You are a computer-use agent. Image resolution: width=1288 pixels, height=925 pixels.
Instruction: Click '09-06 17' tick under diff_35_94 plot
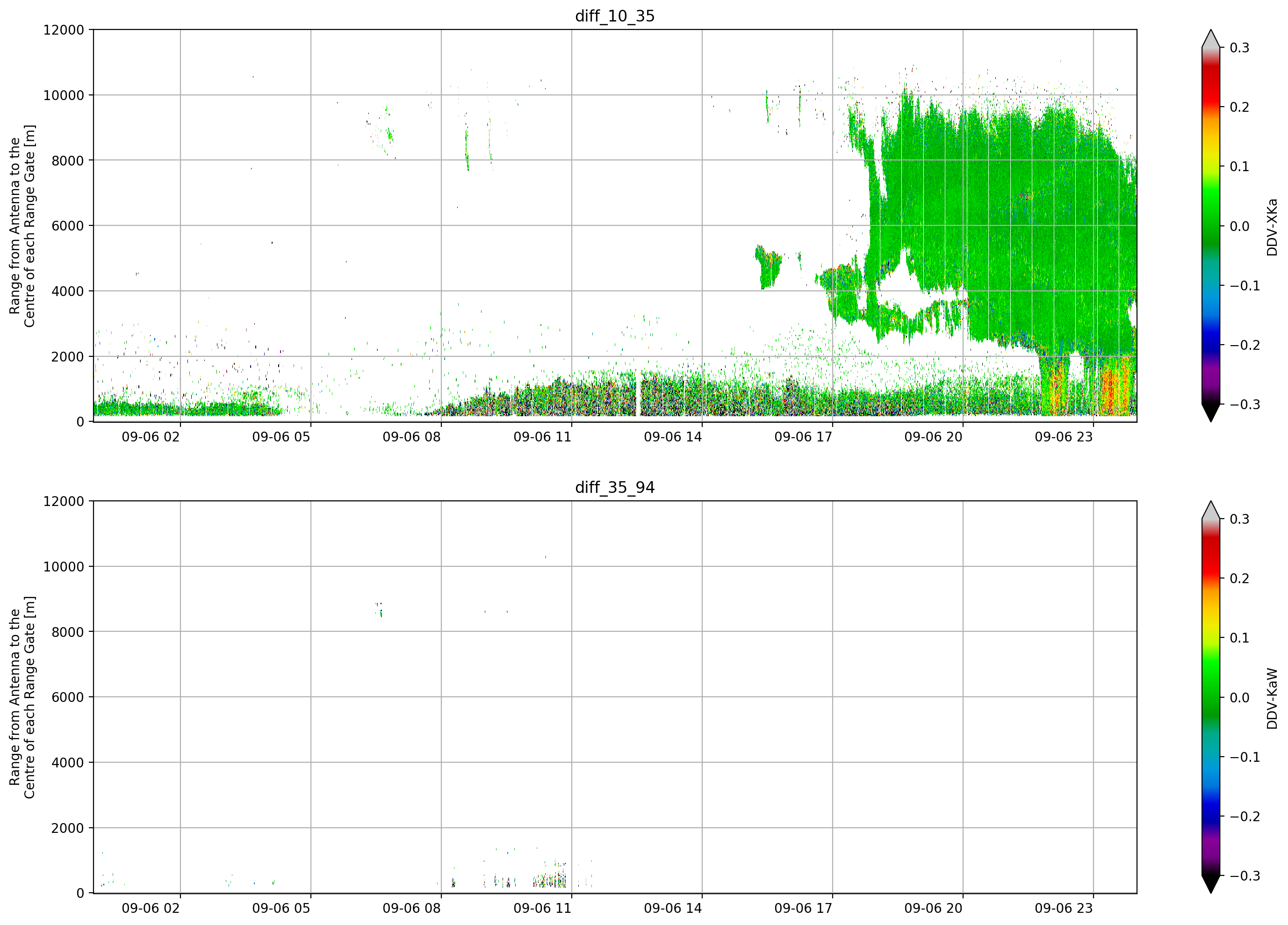[x=803, y=909]
